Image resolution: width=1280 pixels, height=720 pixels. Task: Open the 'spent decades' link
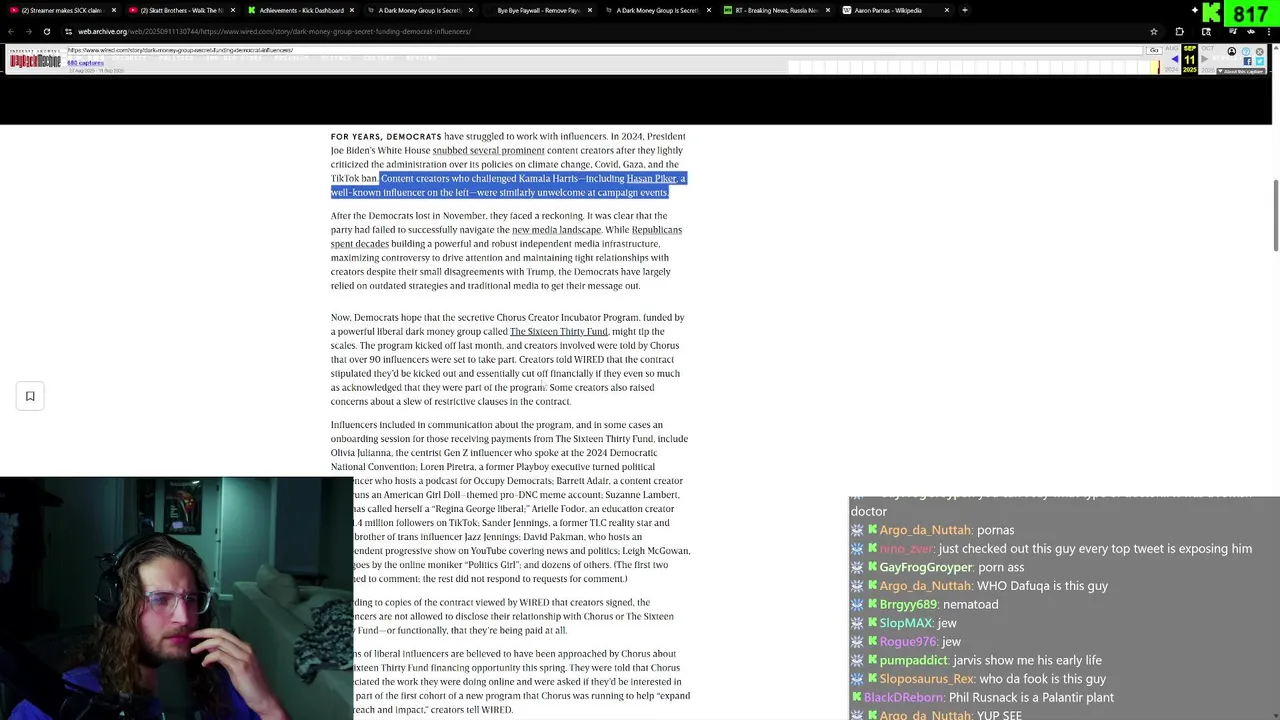(360, 244)
